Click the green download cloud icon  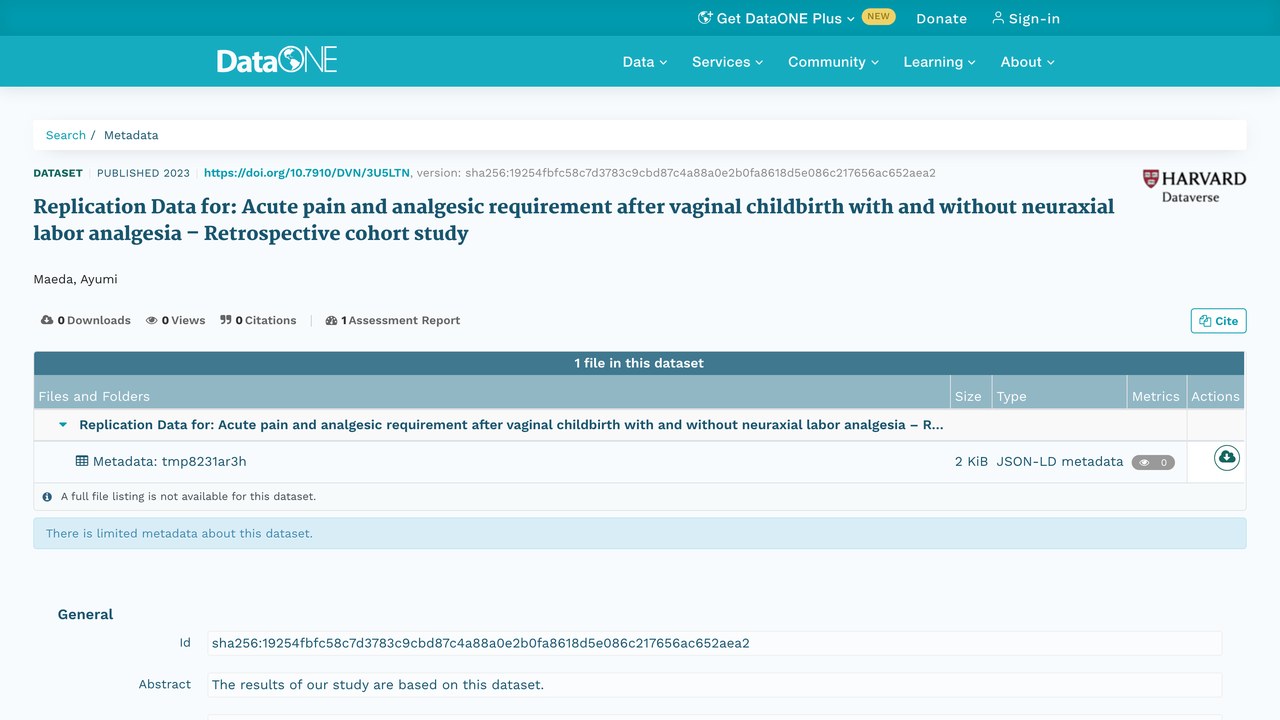(x=1226, y=458)
